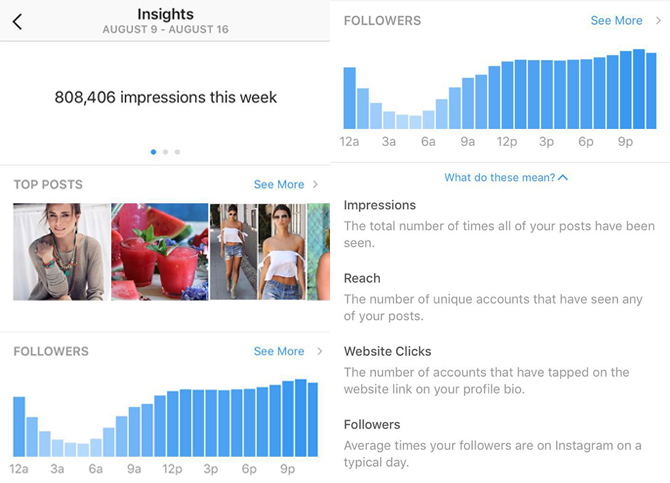
Task: Open the watermelon drinks top post
Action: pyautogui.click(x=160, y=252)
